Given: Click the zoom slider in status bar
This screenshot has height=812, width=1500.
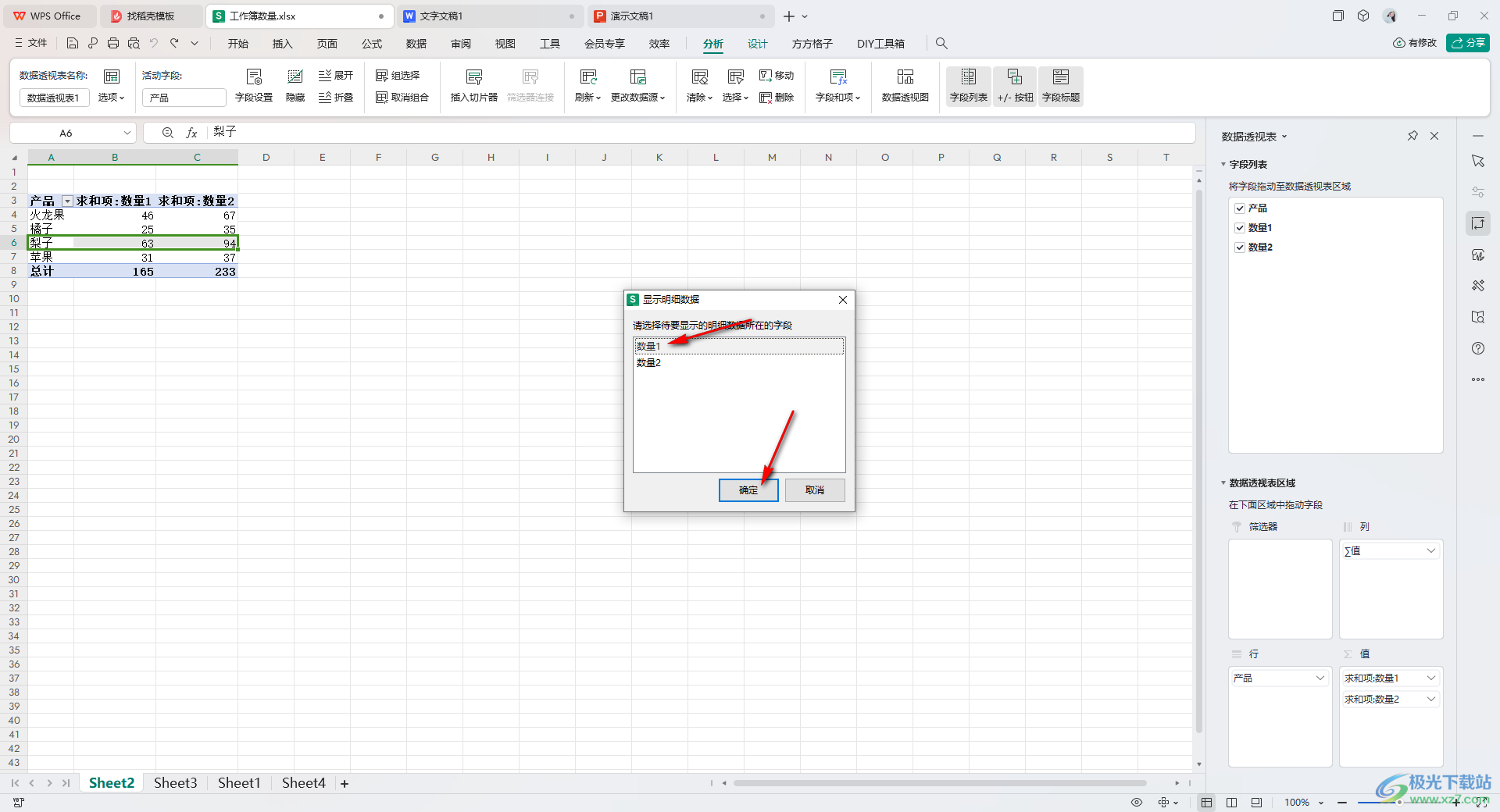Looking at the screenshot, I should pos(1398,803).
